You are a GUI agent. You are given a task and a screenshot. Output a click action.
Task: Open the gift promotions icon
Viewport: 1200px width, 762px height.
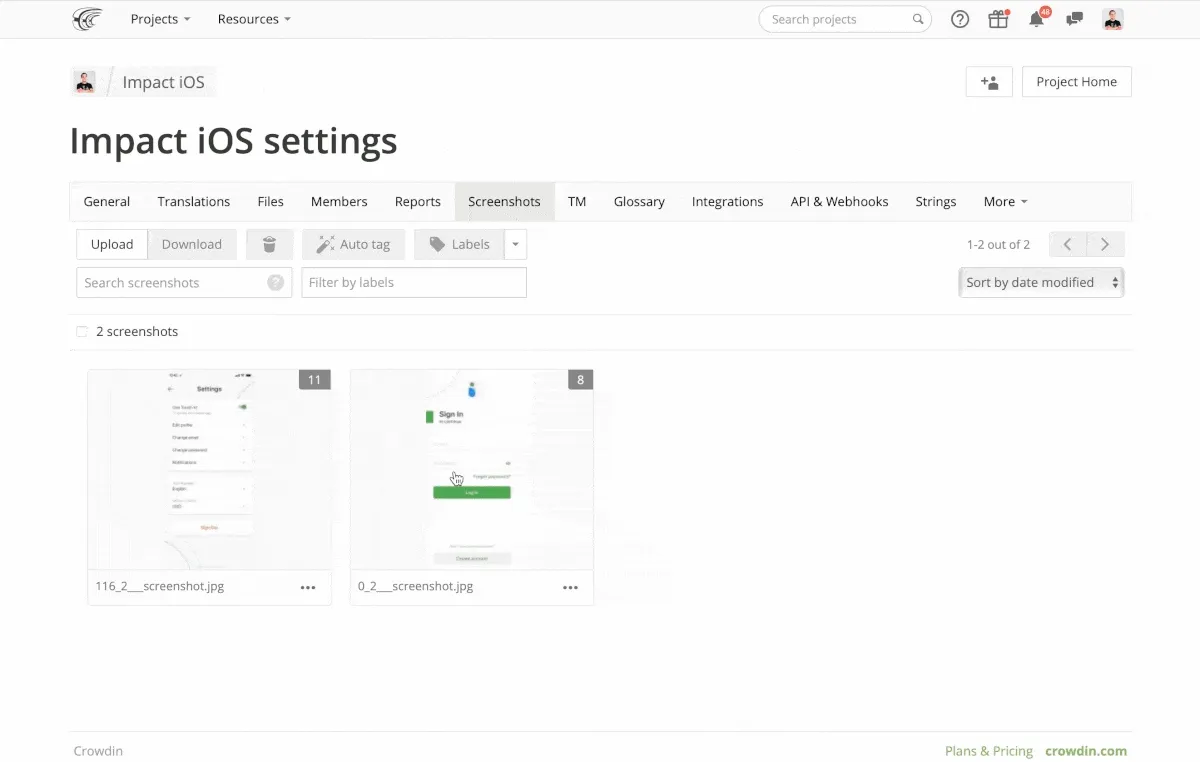pyautogui.click(x=998, y=19)
